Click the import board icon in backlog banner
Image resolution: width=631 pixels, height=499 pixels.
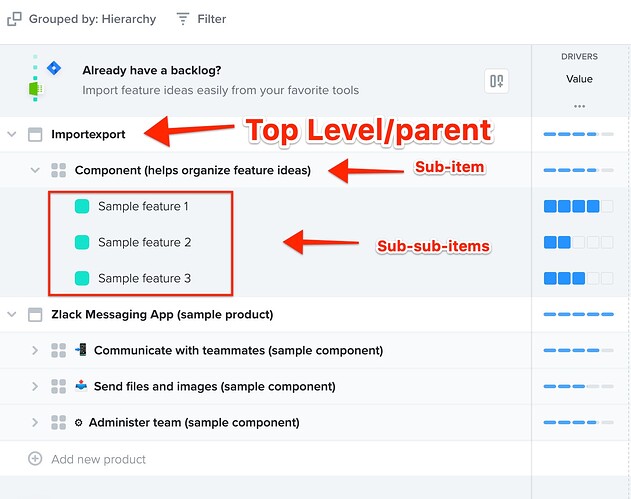pyautogui.click(x=497, y=81)
